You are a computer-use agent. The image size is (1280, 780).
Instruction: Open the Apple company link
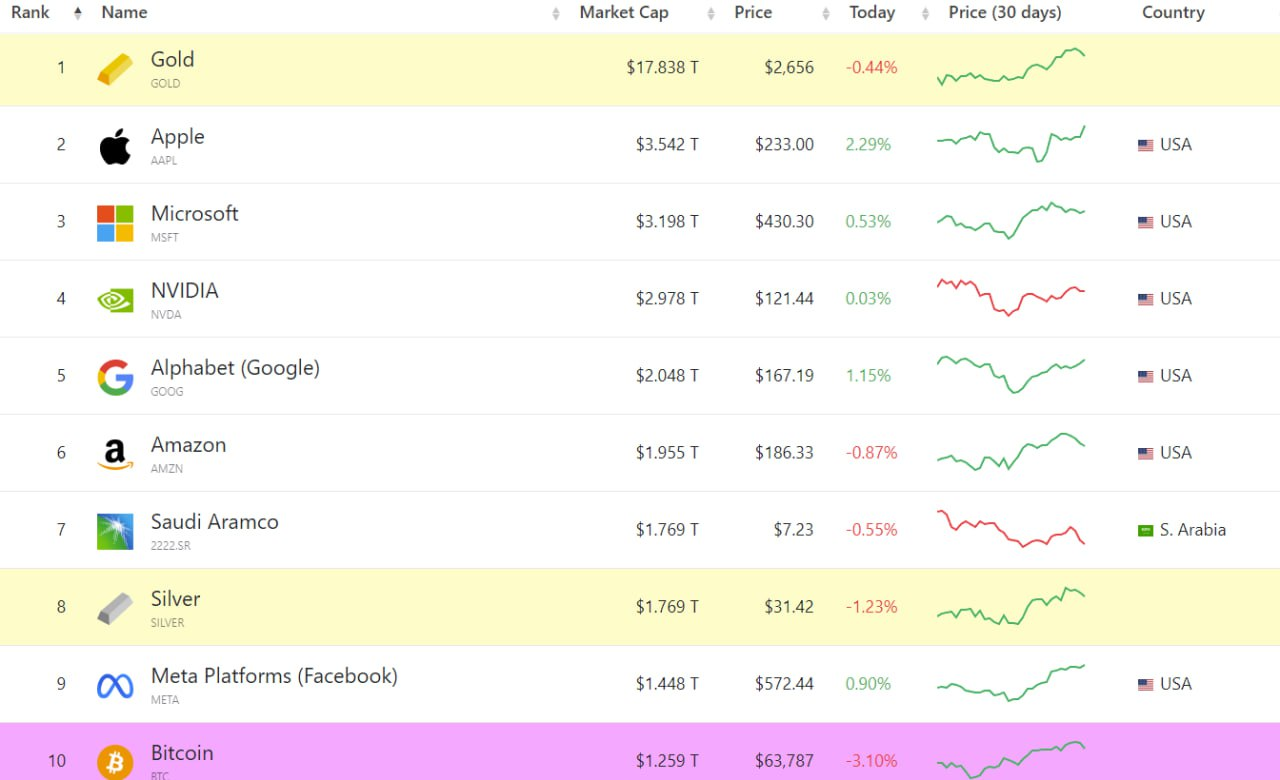pyautogui.click(x=177, y=137)
